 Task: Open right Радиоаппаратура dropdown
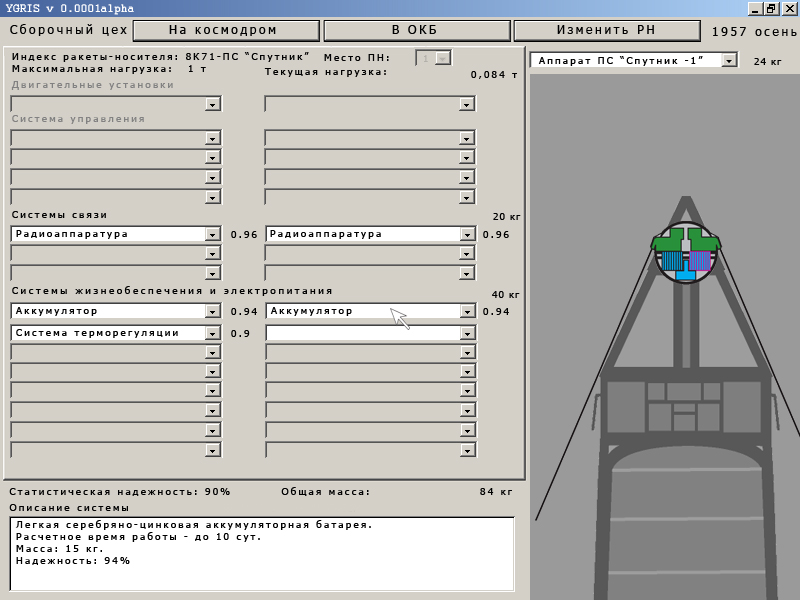coord(466,234)
